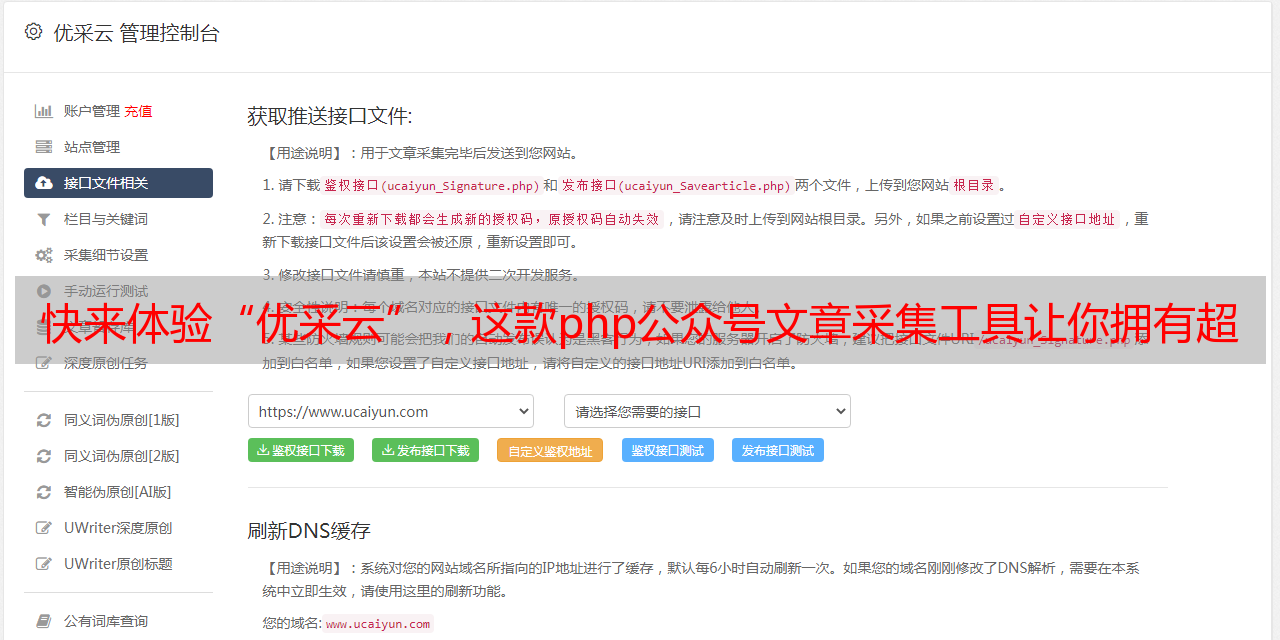
Task: Click the bar chart icon for 账户管理
Action: (44, 111)
